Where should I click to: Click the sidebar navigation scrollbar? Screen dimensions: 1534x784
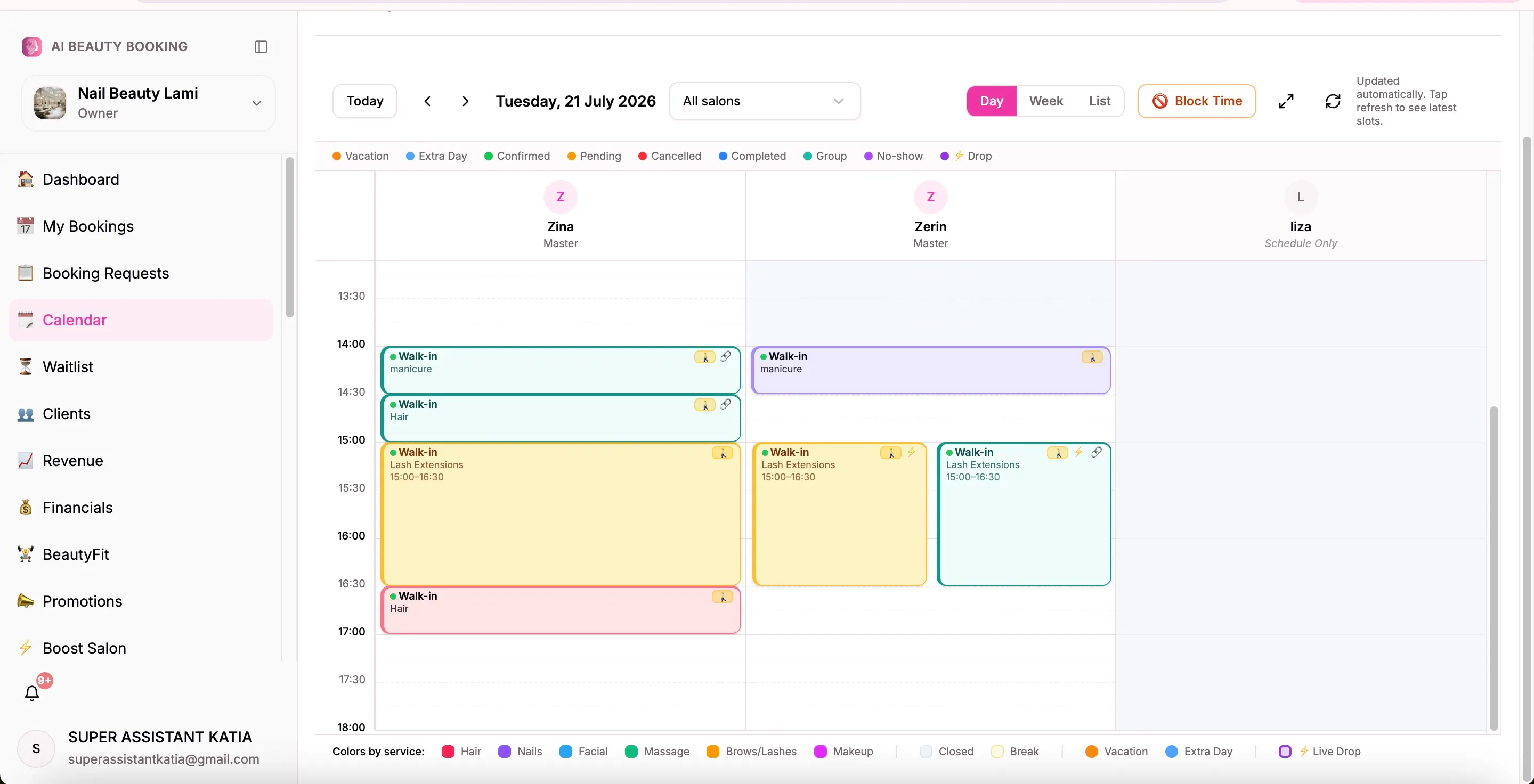click(289, 237)
